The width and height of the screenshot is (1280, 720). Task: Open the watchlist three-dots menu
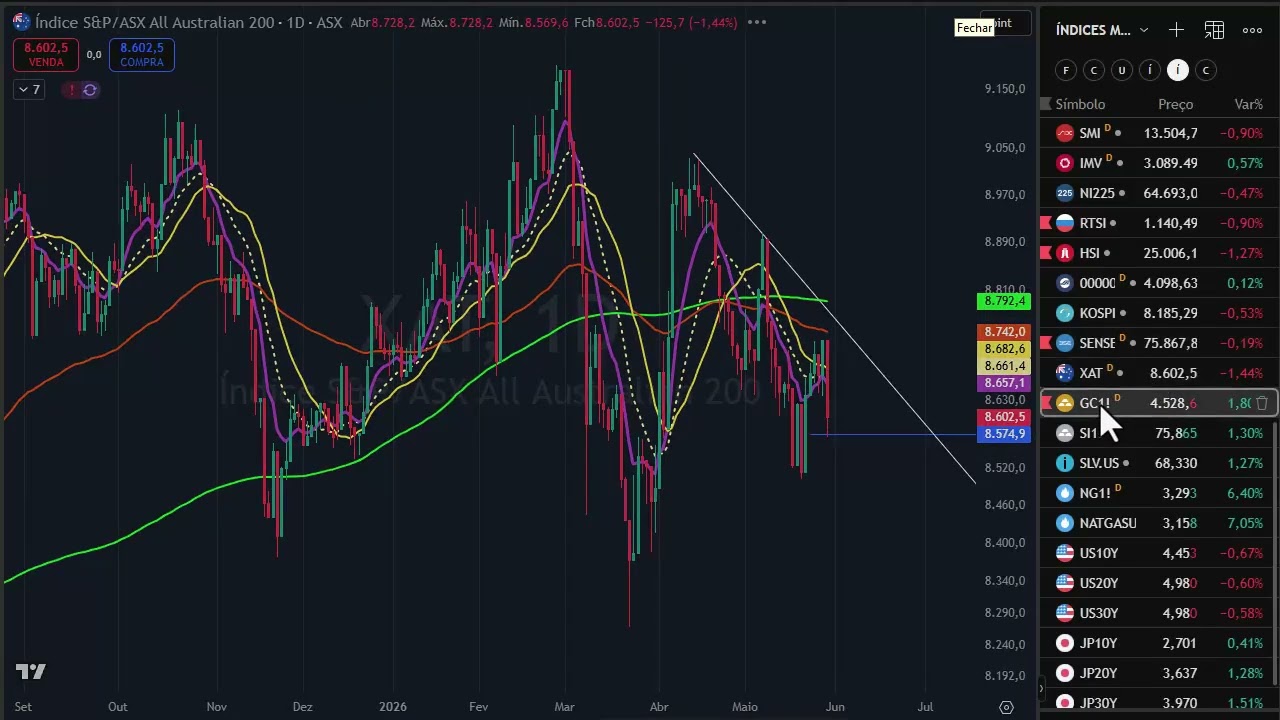point(1252,30)
